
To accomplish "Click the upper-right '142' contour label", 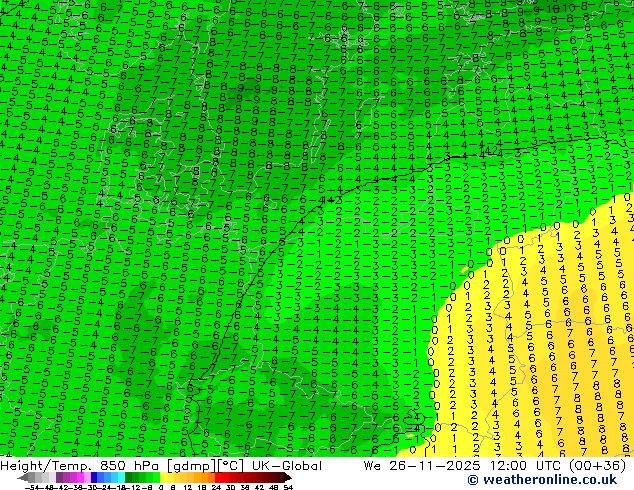I will click(x=490, y=152).
